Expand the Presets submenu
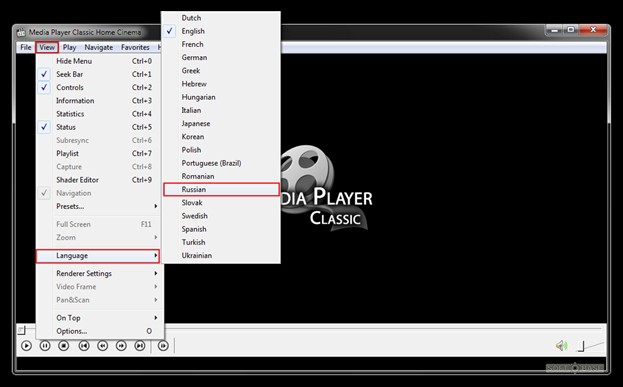Screen dimensions: 623x387 pyautogui.click(x=98, y=206)
